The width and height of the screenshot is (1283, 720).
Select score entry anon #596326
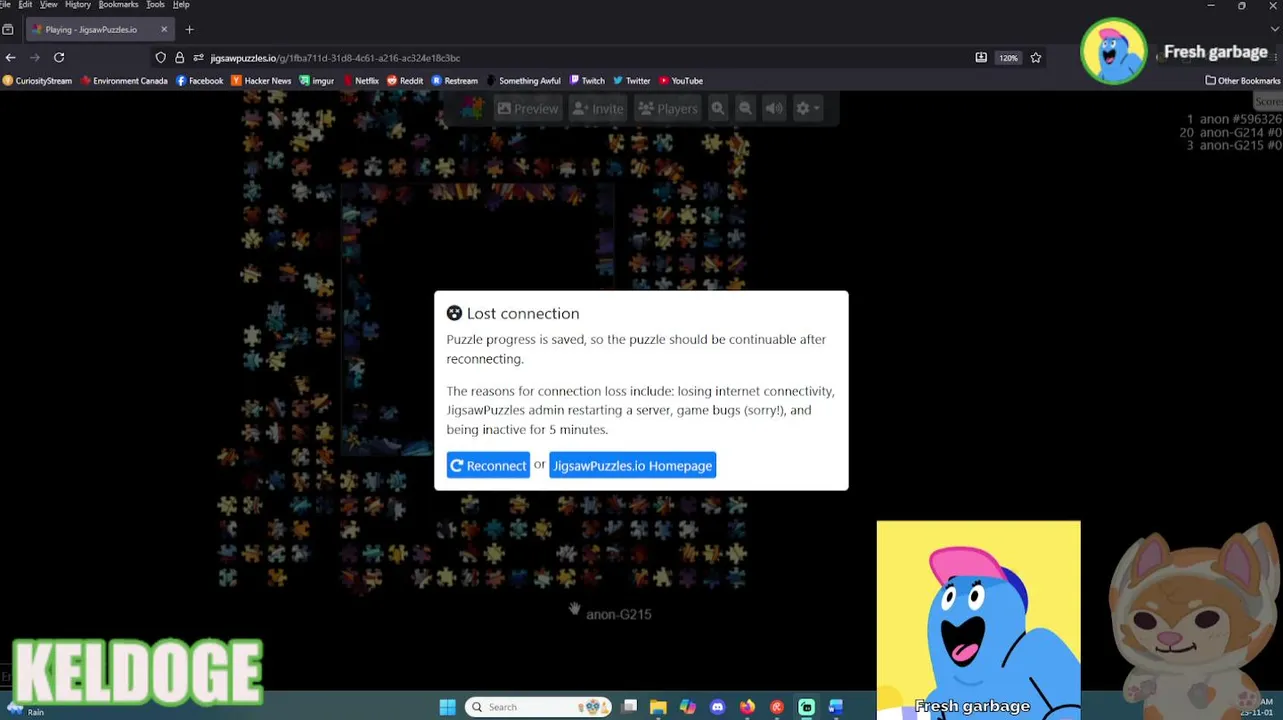(1234, 119)
